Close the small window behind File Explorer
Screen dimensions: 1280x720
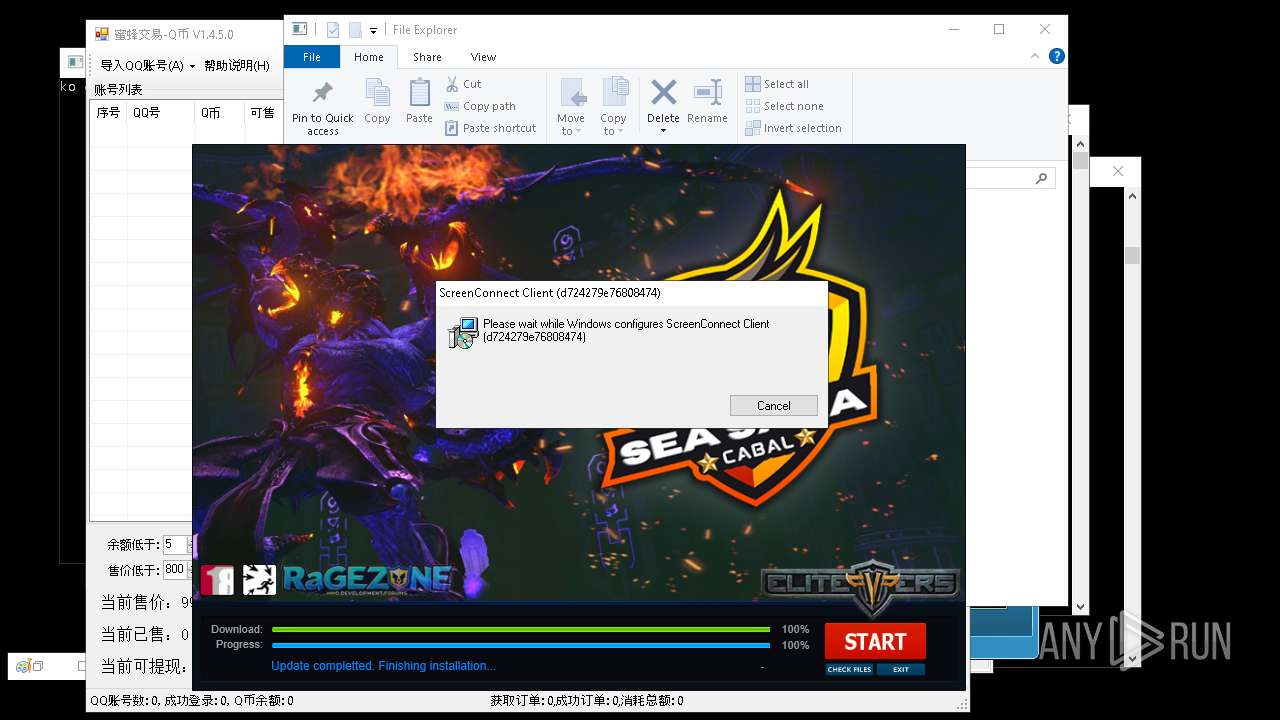click(1118, 171)
